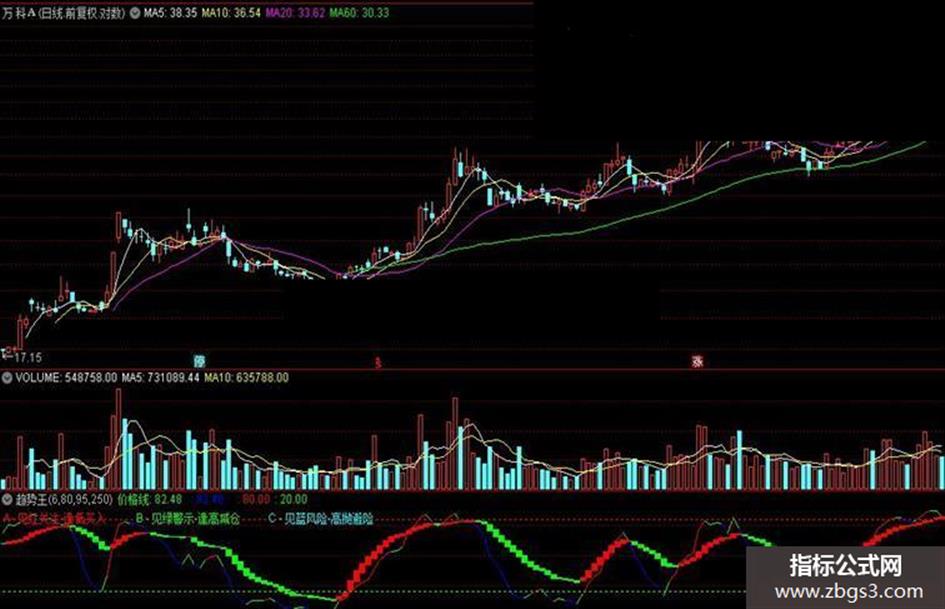Click the red 80.00 threshold value
945x609 pixels.
pyautogui.click(x=256, y=499)
